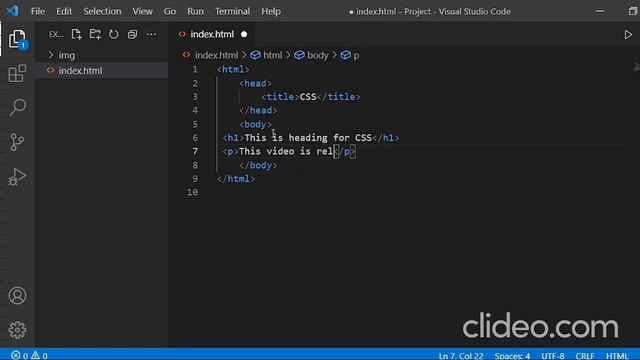The height and width of the screenshot is (360, 640).
Task: Click line number 10 in the gutter
Action: 192,192
